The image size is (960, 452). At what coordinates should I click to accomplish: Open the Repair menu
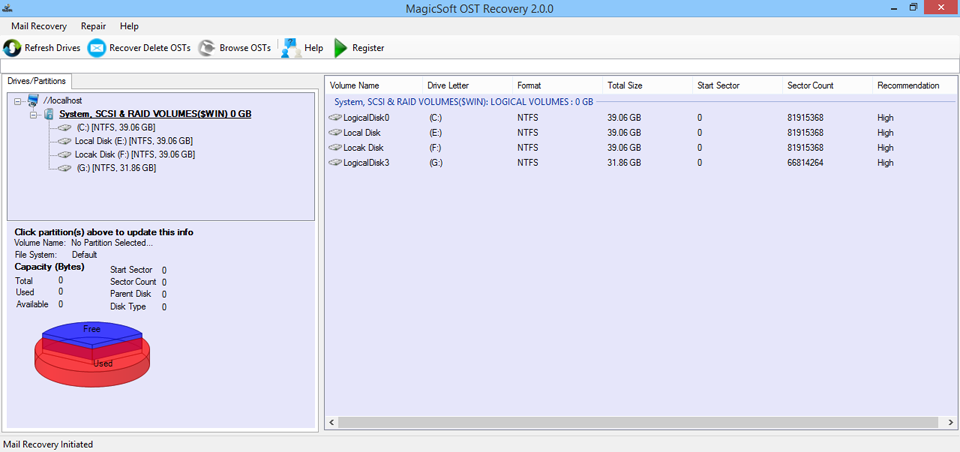tap(93, 26)
